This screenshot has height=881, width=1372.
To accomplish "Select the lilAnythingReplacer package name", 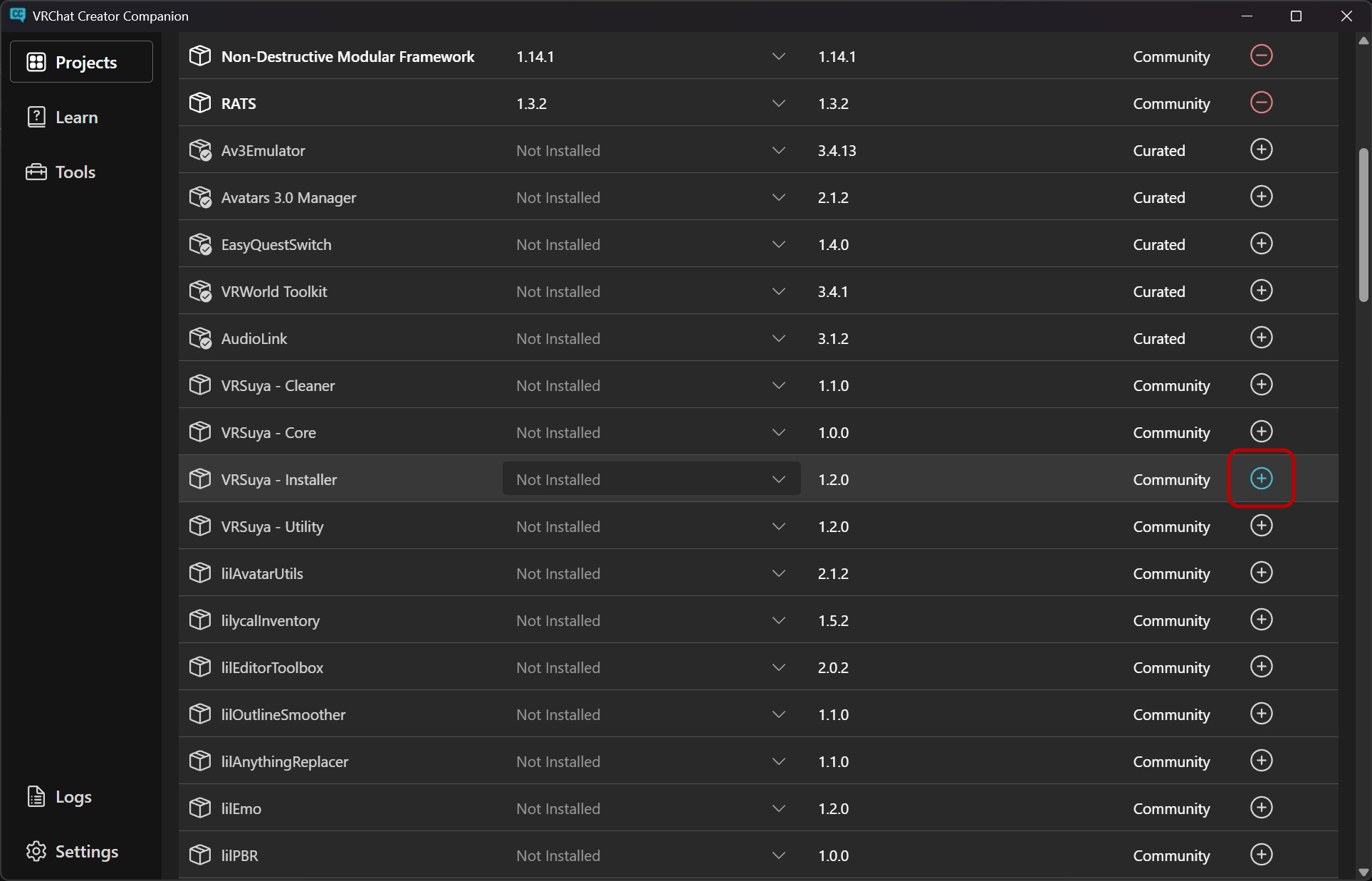I will (285, 761).
